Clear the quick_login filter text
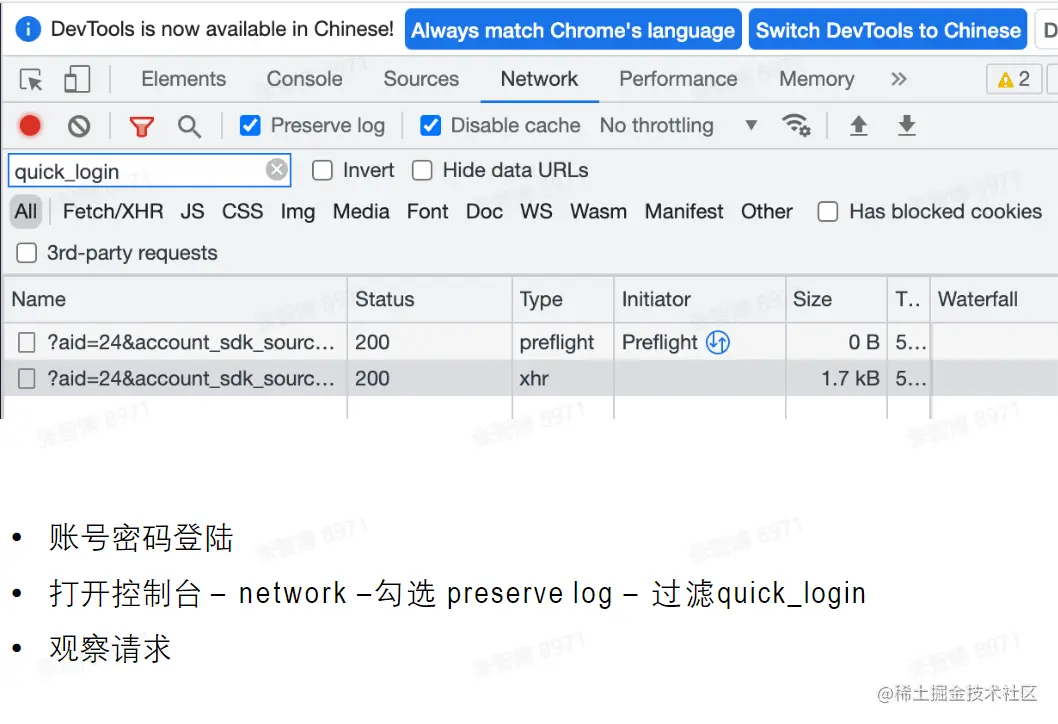The width and height of the screenshot is (1058, 724). point(277,169)
